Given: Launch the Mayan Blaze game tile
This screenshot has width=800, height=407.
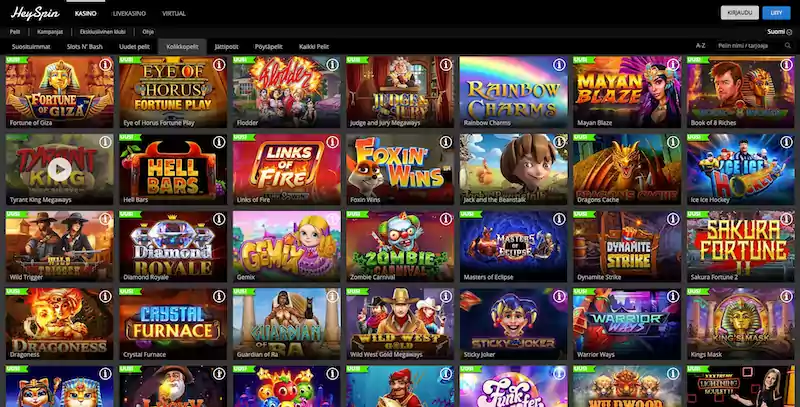Looking at the screenshot, I should coord(627,92).
